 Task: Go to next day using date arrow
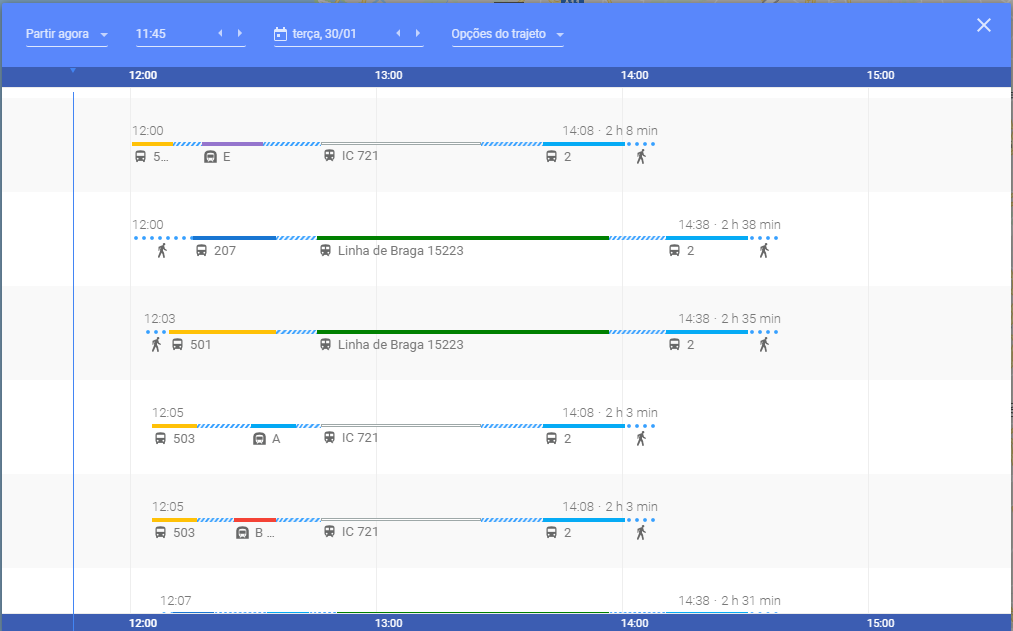(x=418, y=34)
